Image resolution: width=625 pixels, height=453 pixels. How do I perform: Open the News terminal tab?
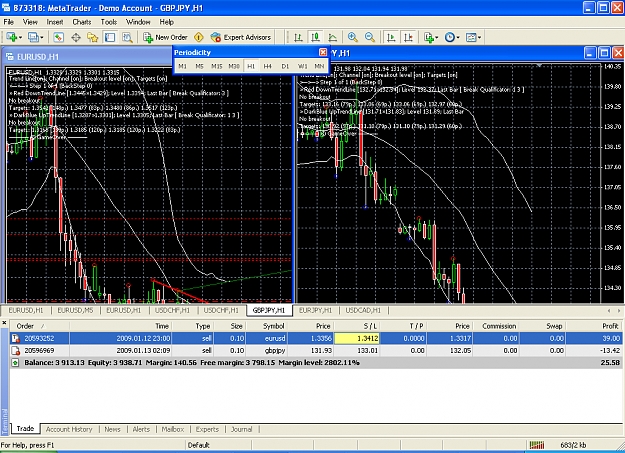(x=112, y=429)
